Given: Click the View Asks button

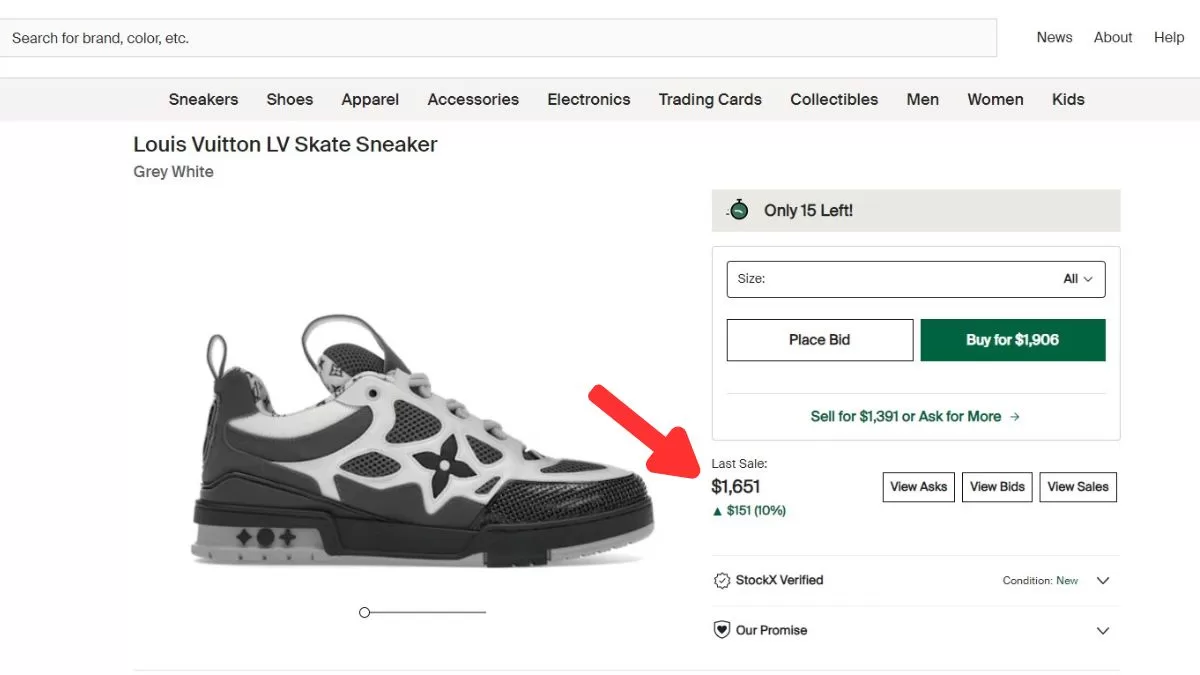Looking at the screenshot, I should pyautogui.click(x=918, y=487).
